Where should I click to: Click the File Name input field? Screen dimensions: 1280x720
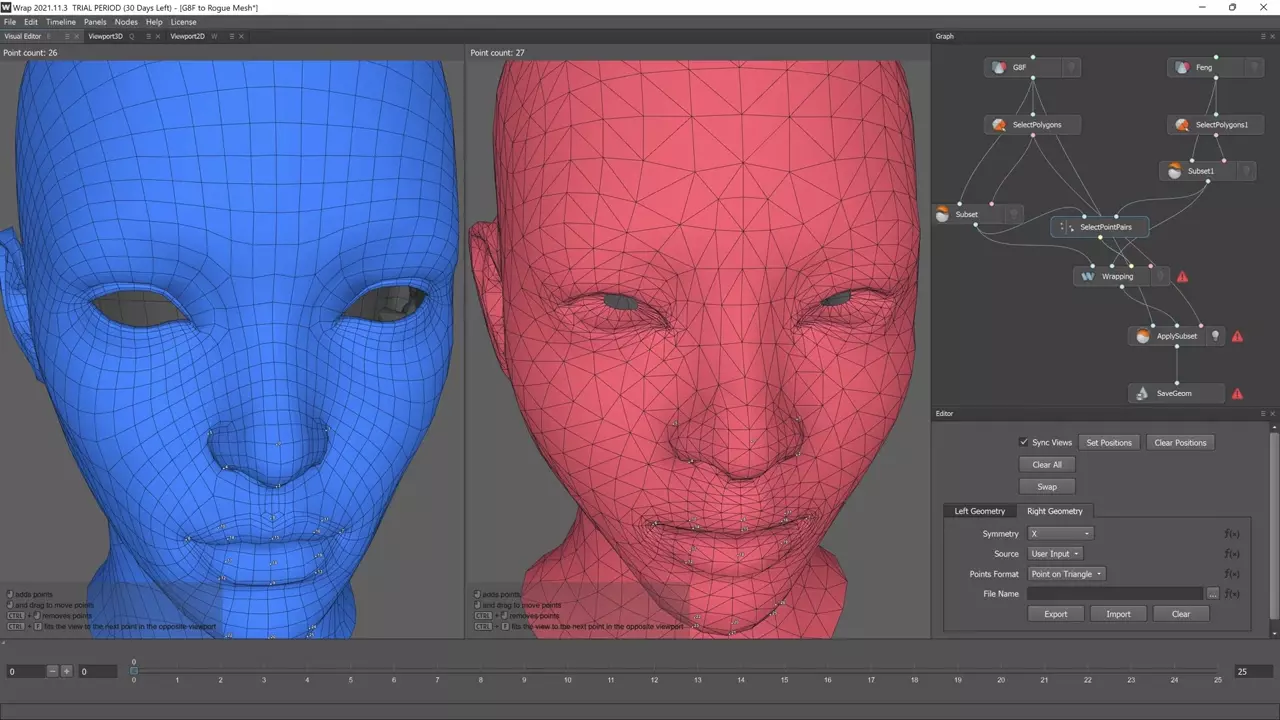pos(1115,594)
